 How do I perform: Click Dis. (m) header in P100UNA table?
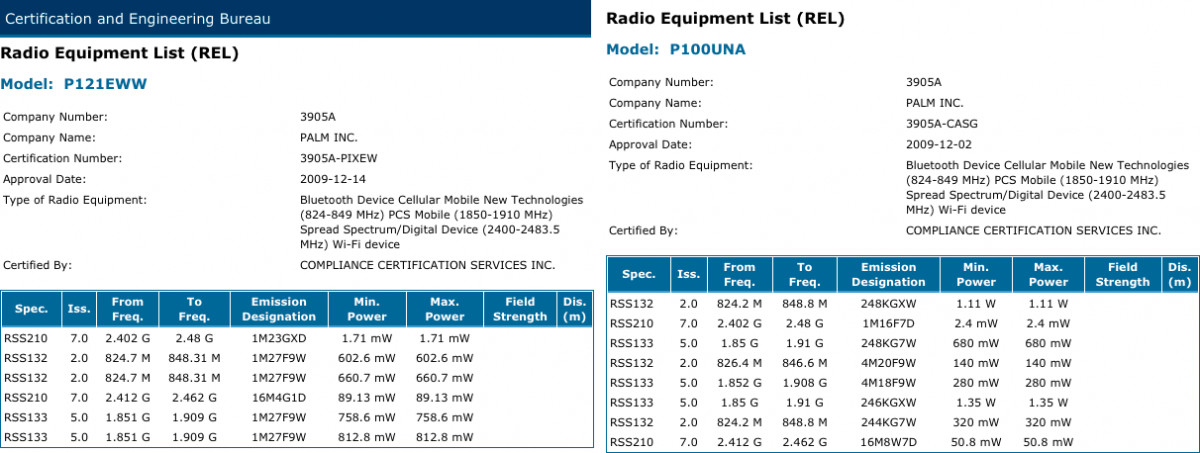1178,274
